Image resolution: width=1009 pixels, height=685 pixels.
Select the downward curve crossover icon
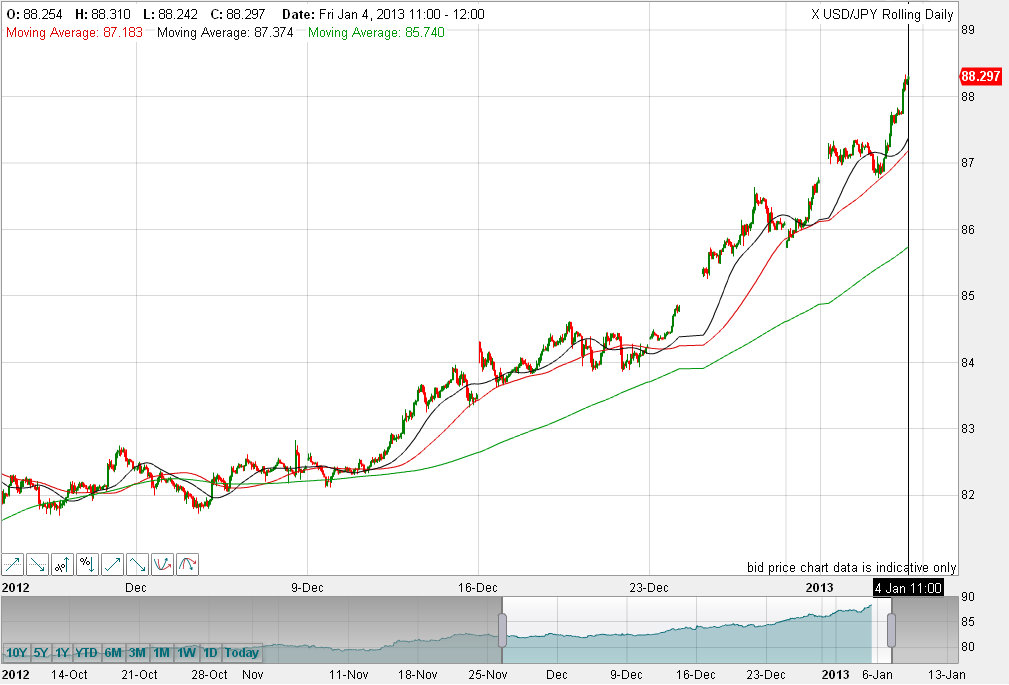click(187, 565)
